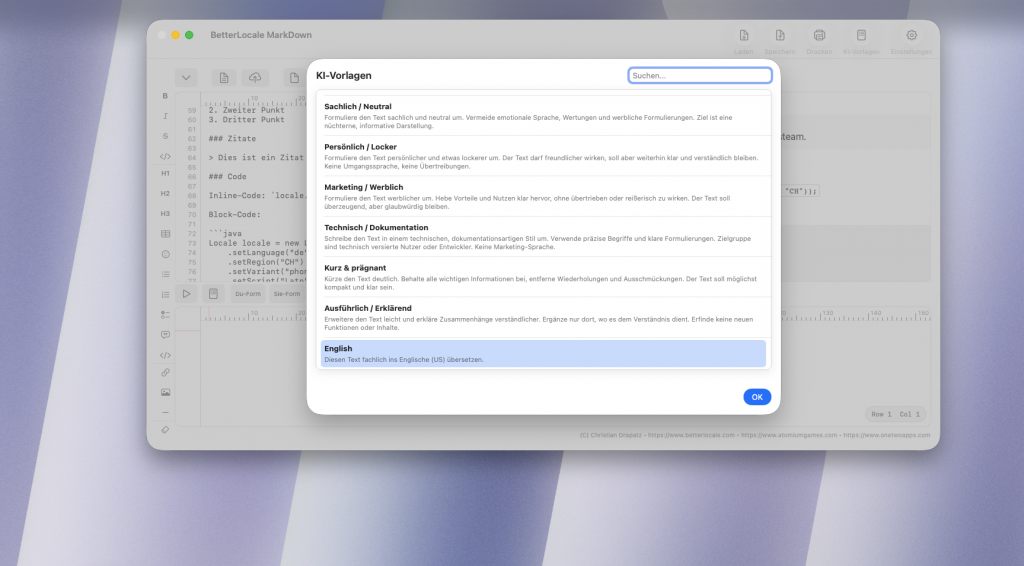This screenshot has width=1024, height=566.
Task: Expand the chevron dropdown above editor
Action: pos(186,78)
